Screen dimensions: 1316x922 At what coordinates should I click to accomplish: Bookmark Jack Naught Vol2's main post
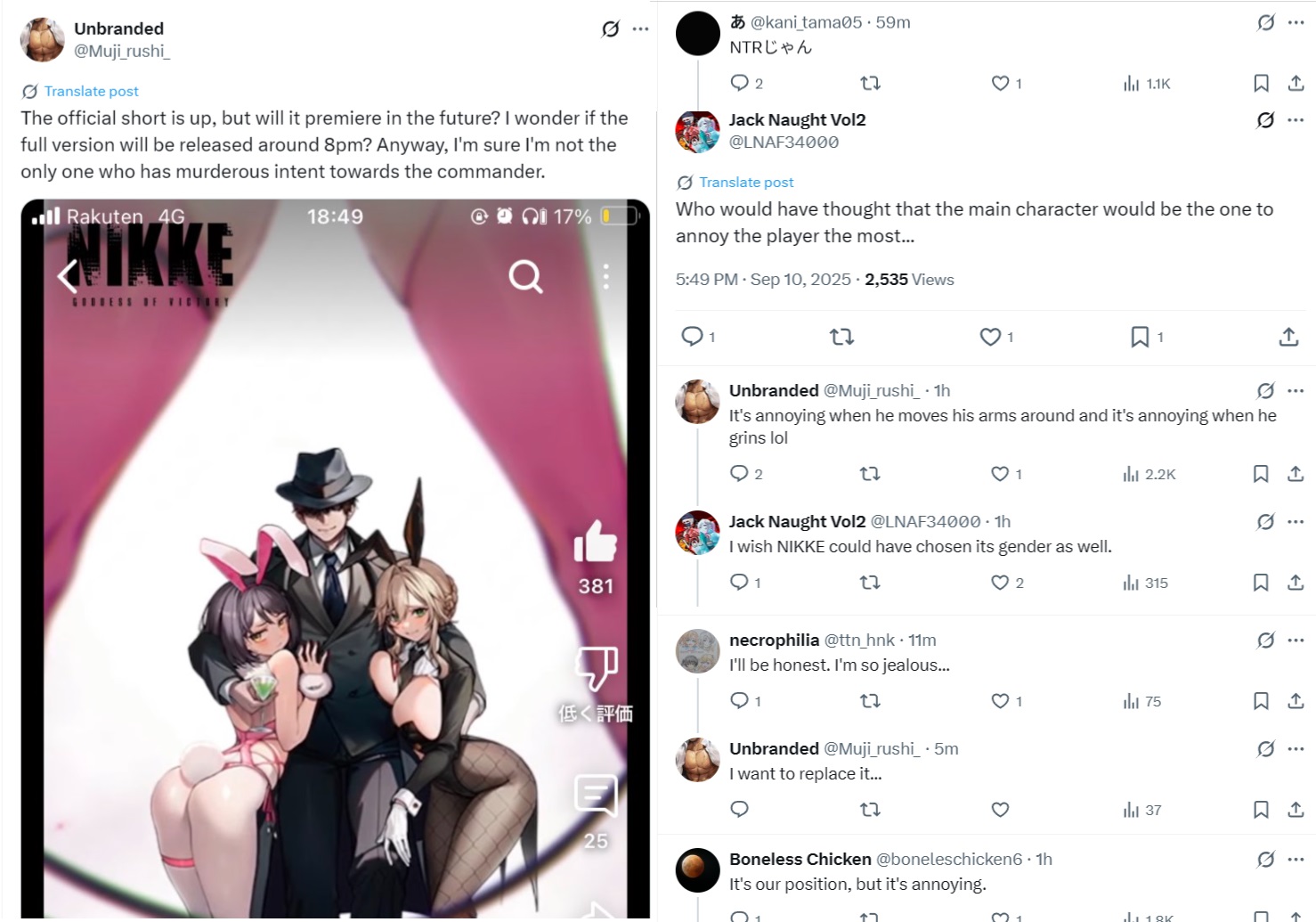pos(1140,337)
